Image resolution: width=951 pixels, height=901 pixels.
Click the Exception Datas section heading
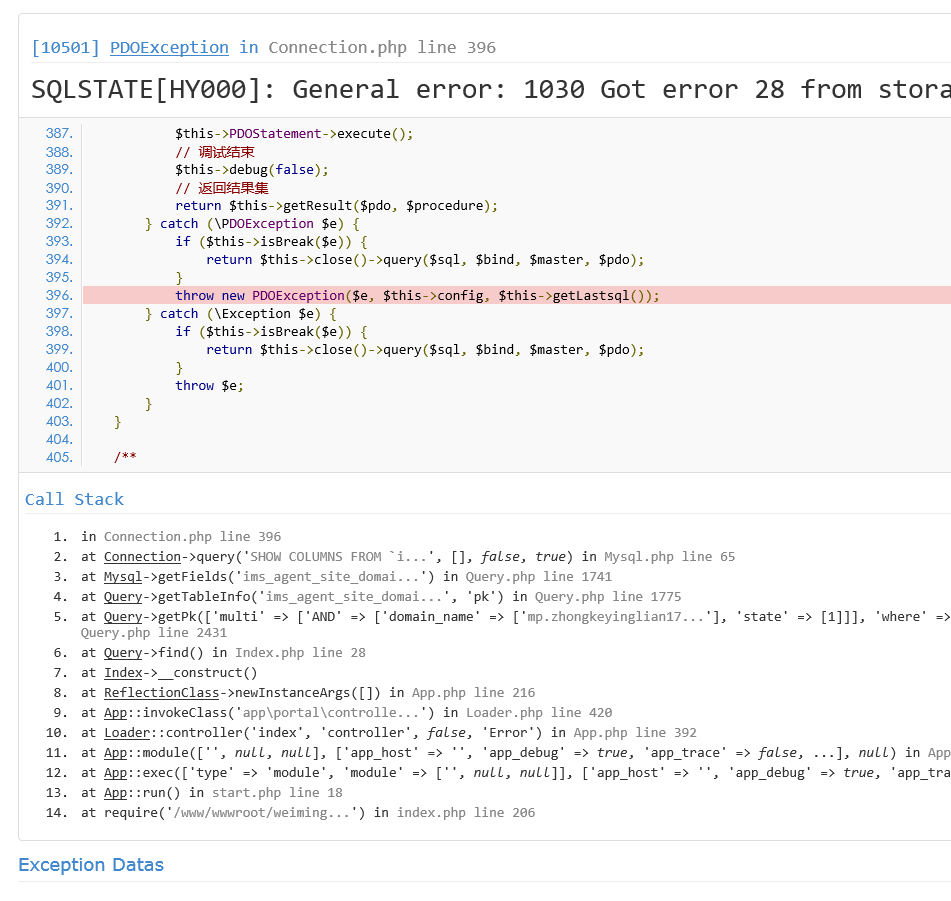click(91, 865)
